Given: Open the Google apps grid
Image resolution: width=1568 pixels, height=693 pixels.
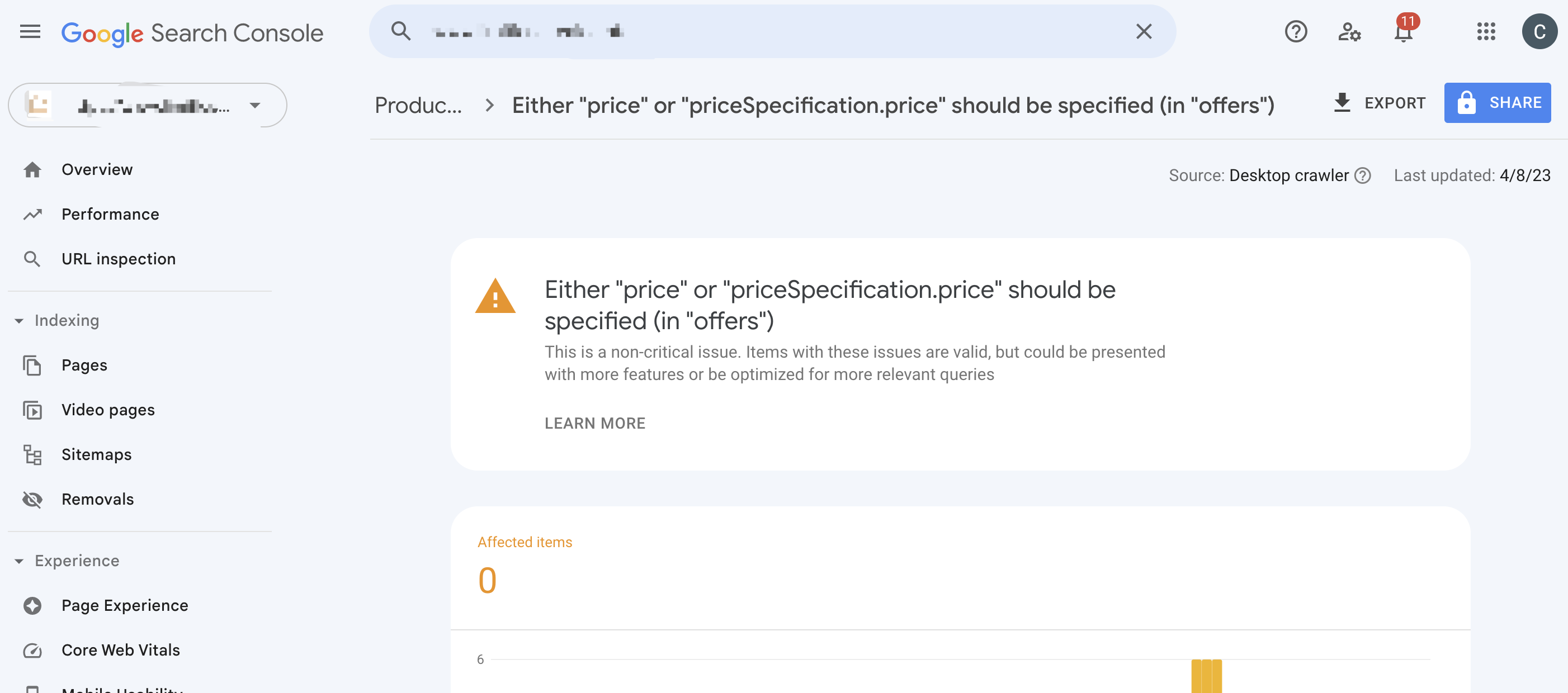Looking at the screenshot, I should (x=1486, y=32).
